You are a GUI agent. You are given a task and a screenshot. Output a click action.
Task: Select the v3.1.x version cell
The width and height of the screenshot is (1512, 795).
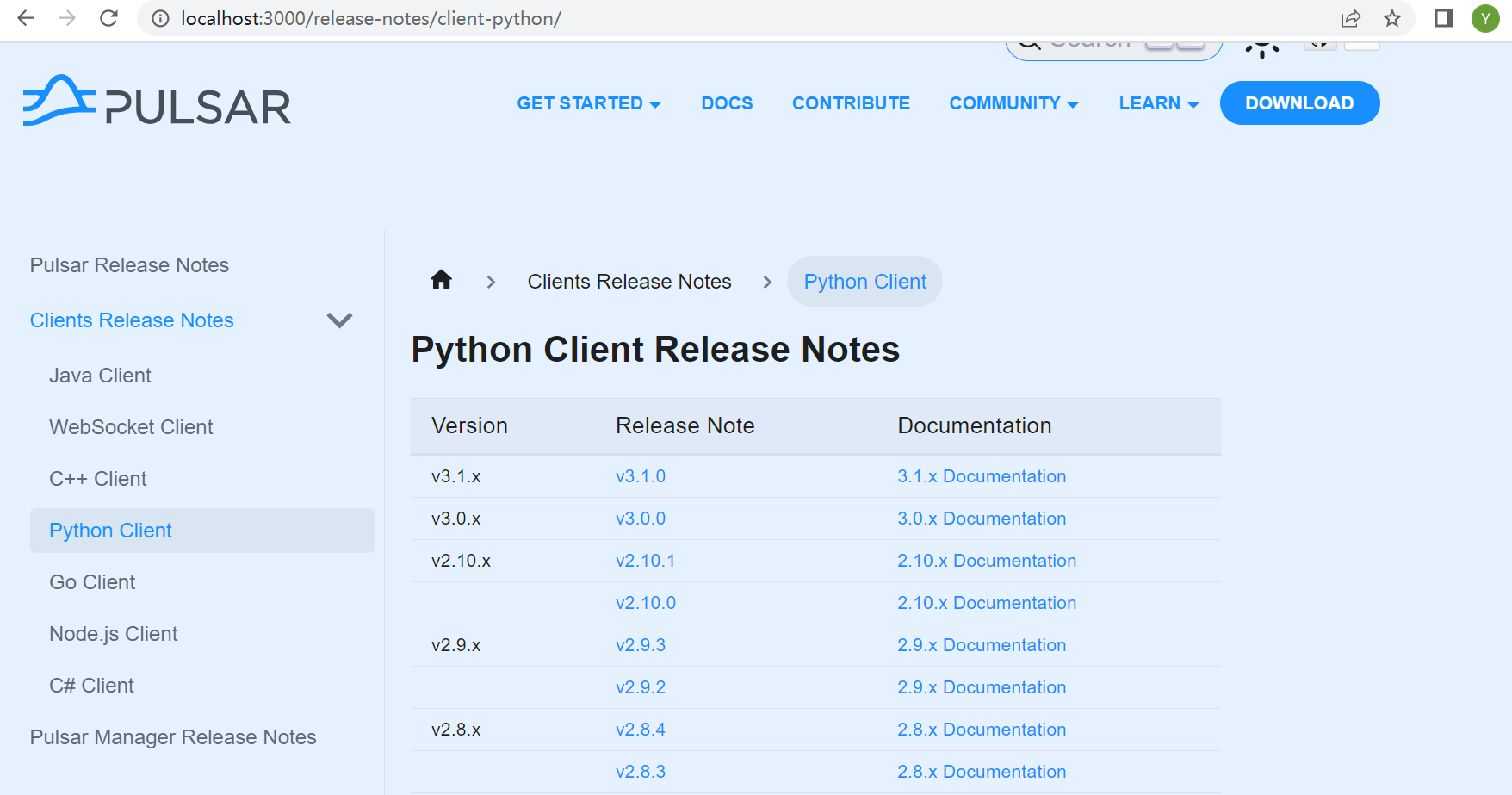pyautogui.click(x=456, y=476)
